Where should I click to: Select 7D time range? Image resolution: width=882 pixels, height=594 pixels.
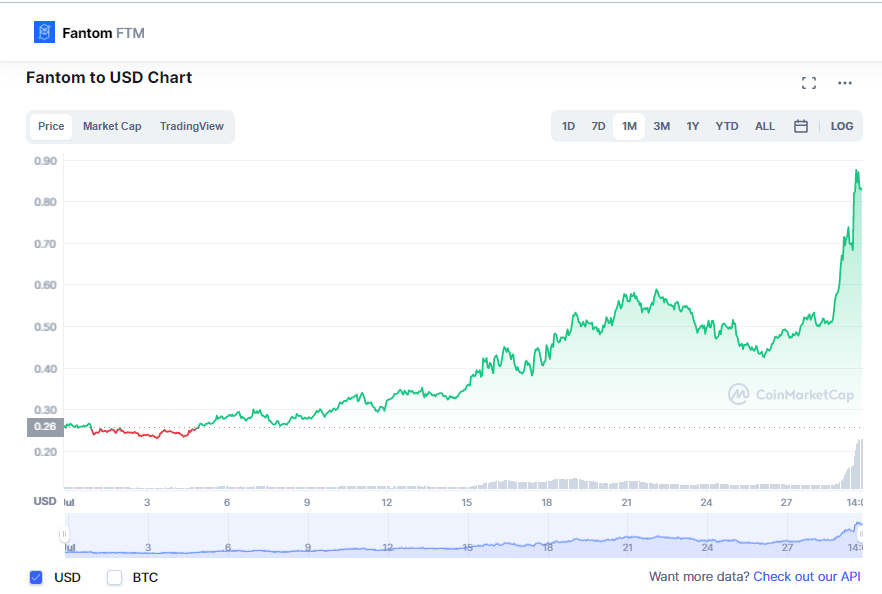pyautogui.click(x=598, y=126)
